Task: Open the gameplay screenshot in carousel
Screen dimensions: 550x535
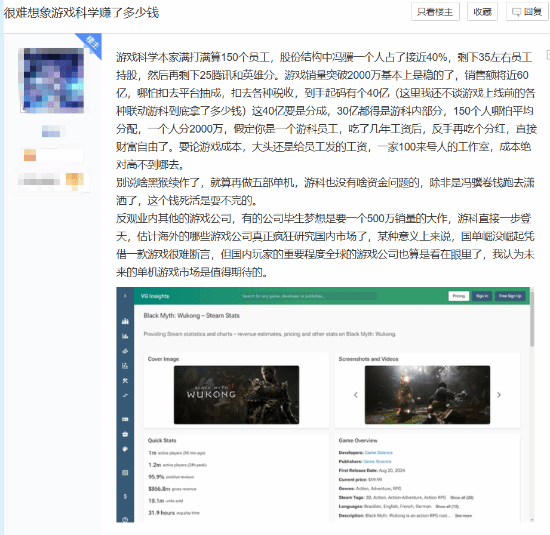Action: 427,395
